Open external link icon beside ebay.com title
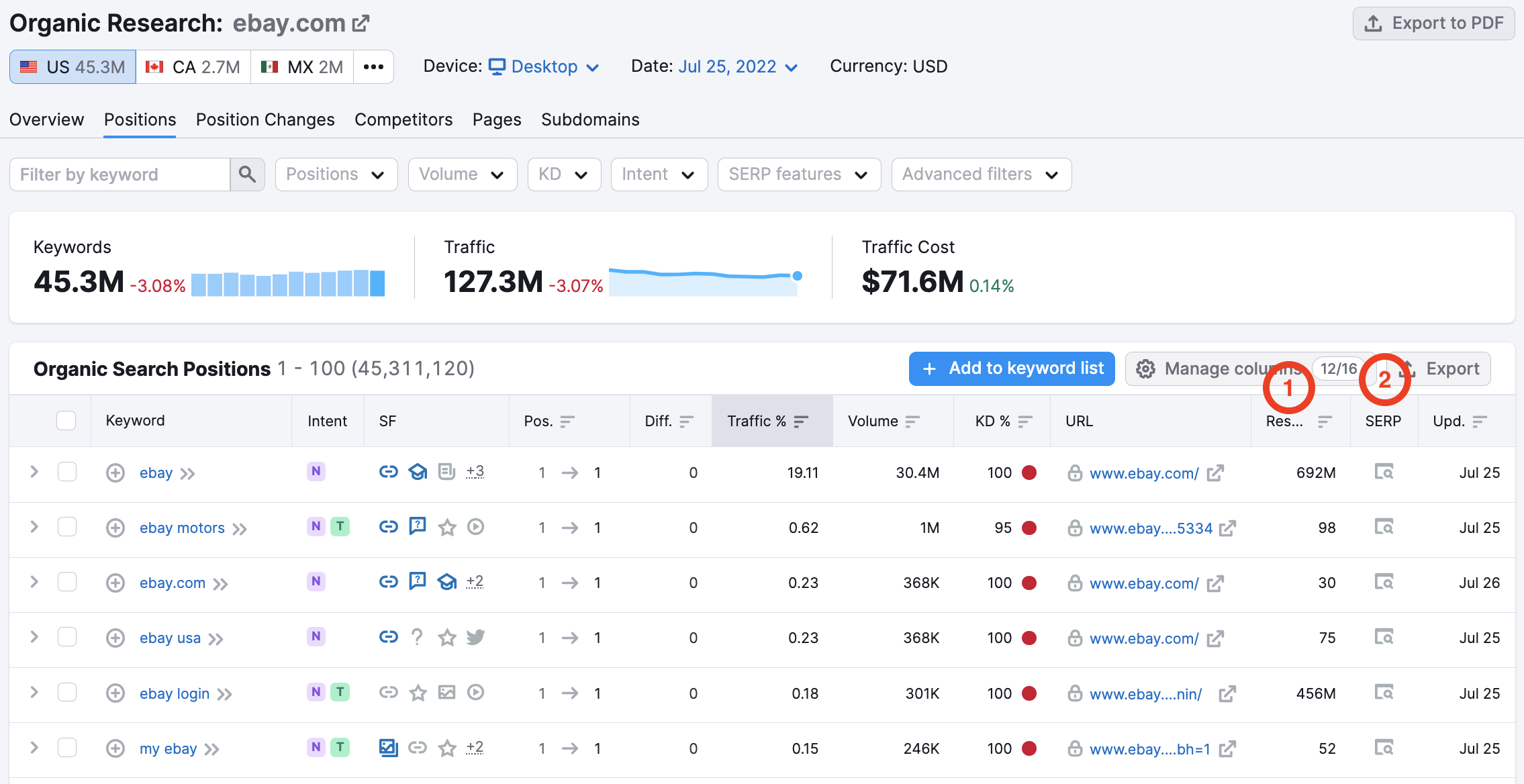This screenshot has width=1524, height=784. 361,23
